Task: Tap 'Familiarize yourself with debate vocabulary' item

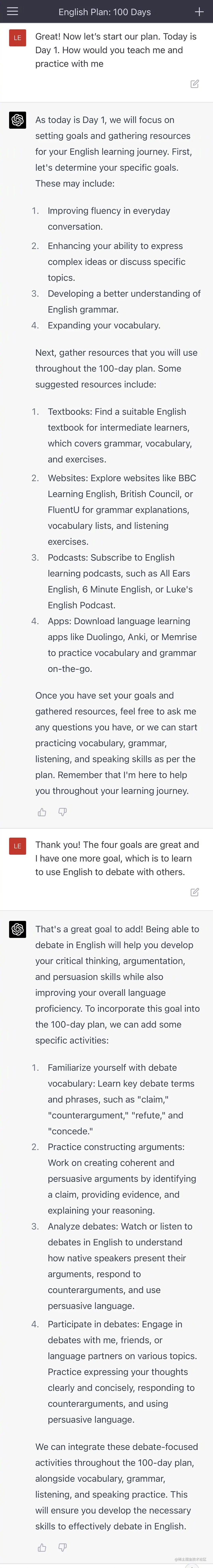Action: (x=121, y=1099)
